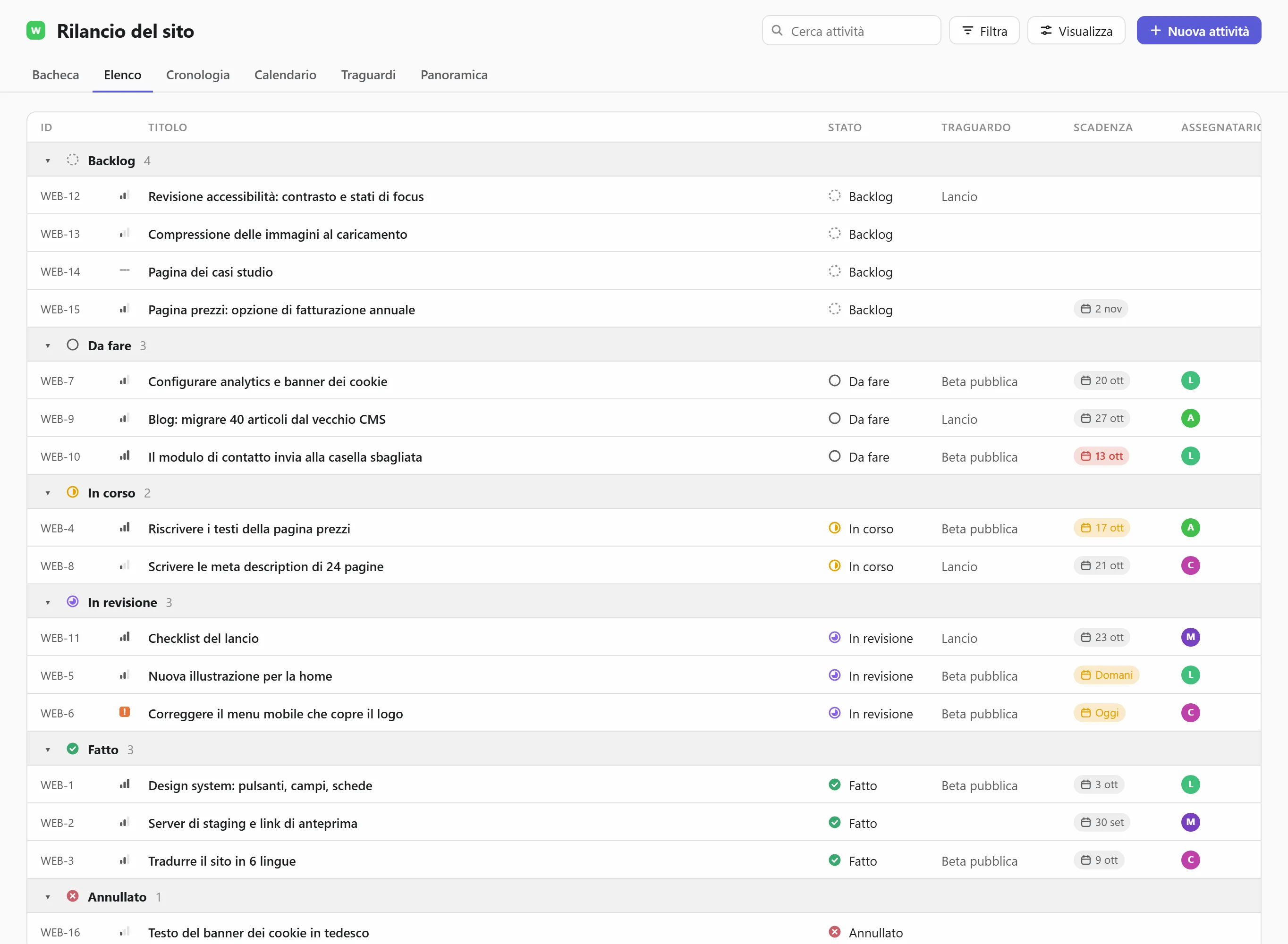Open assignee avatar M on WEB-2
The image size is (1288, 944).
pyautogui.click(x=1191, y=822)
